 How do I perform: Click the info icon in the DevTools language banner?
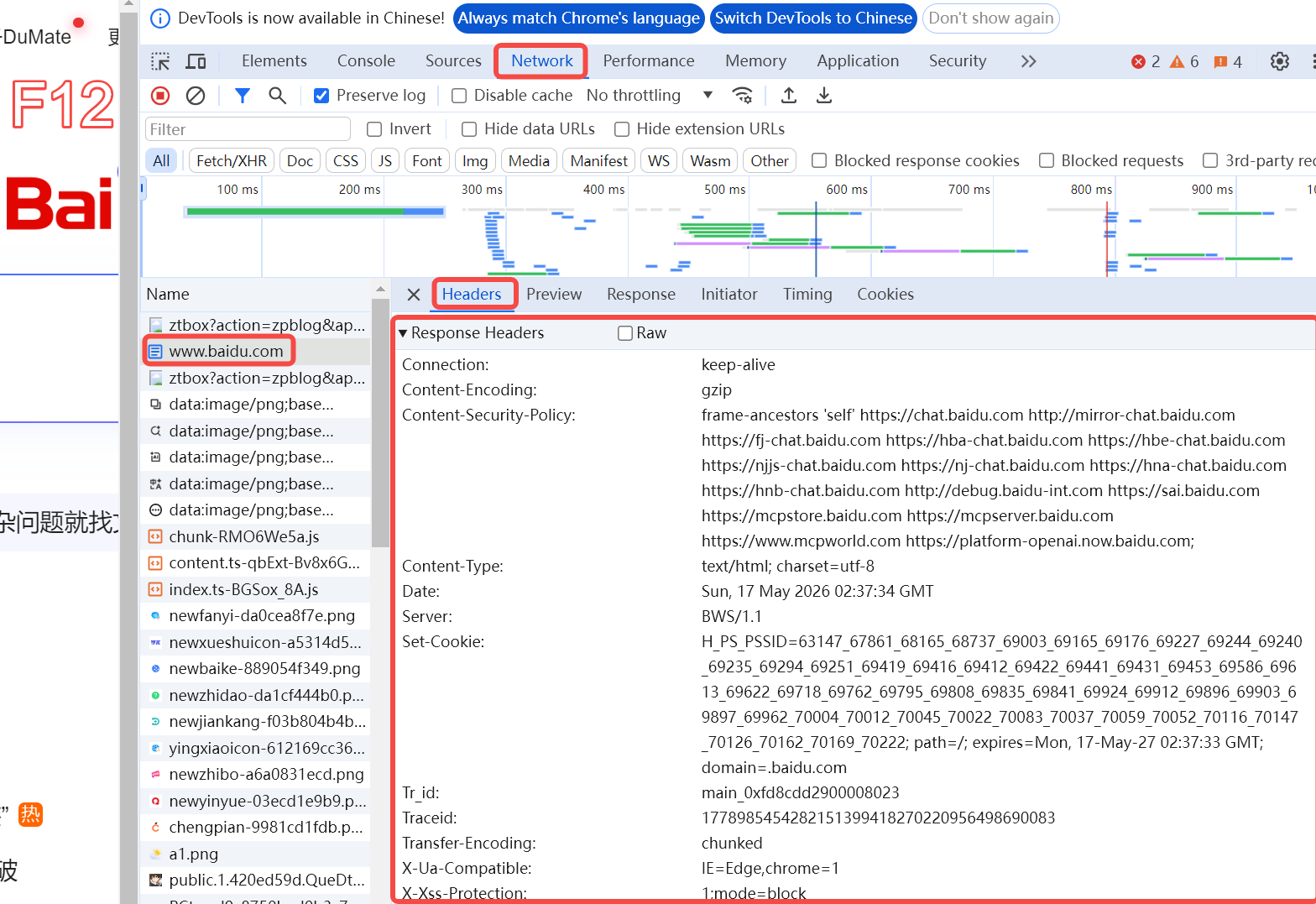159,18
